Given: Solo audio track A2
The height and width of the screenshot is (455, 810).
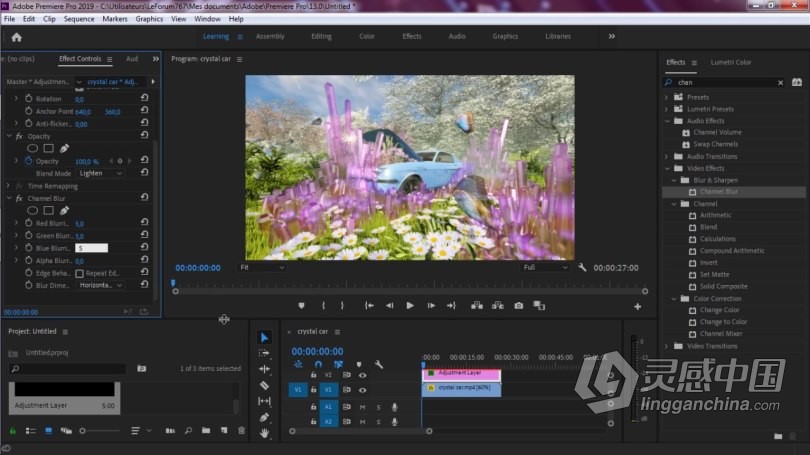Looking at the screenshot, I should (x=379, y=422).
